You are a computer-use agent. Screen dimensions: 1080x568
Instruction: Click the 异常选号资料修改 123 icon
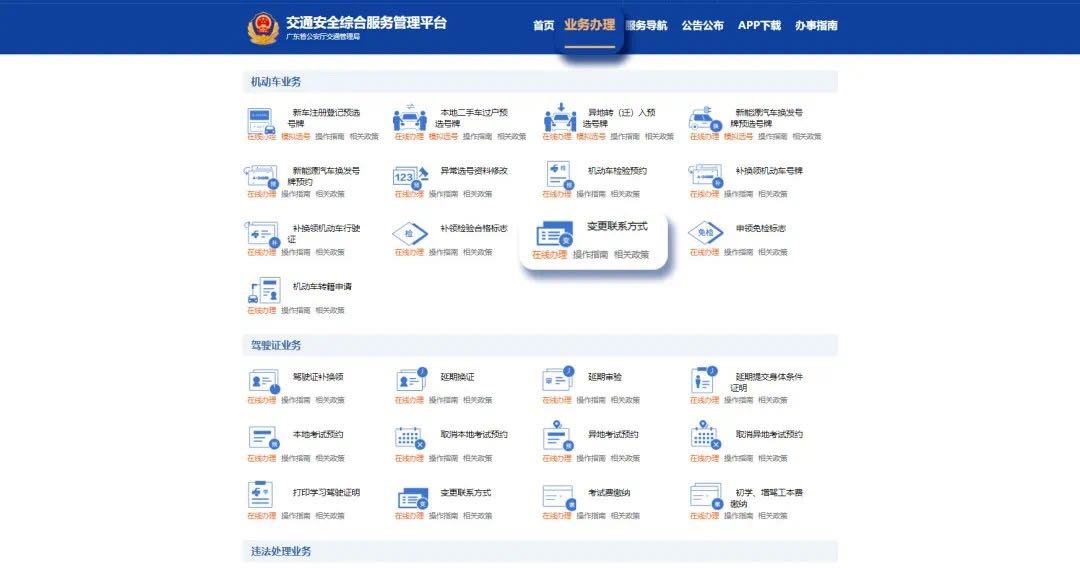410,177
